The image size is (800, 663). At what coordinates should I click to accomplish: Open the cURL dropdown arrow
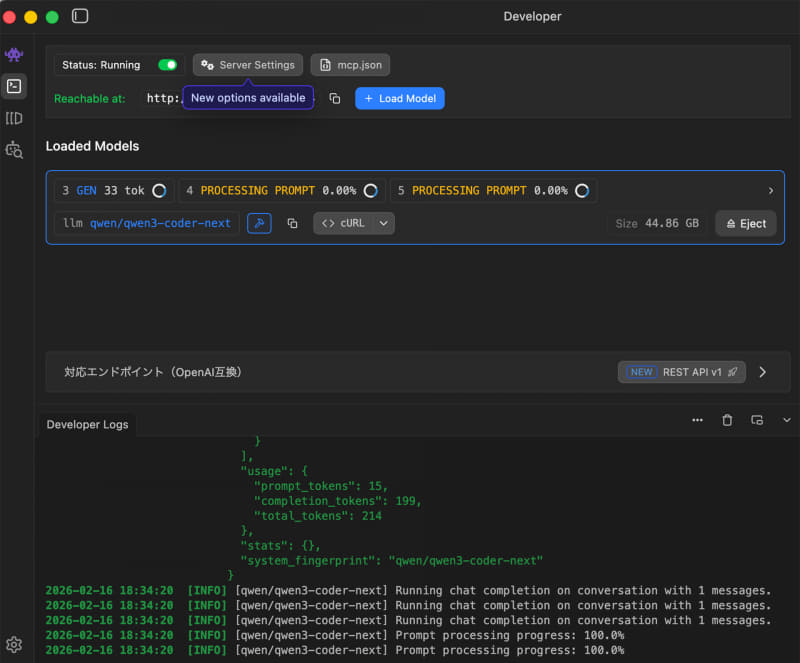384,223
